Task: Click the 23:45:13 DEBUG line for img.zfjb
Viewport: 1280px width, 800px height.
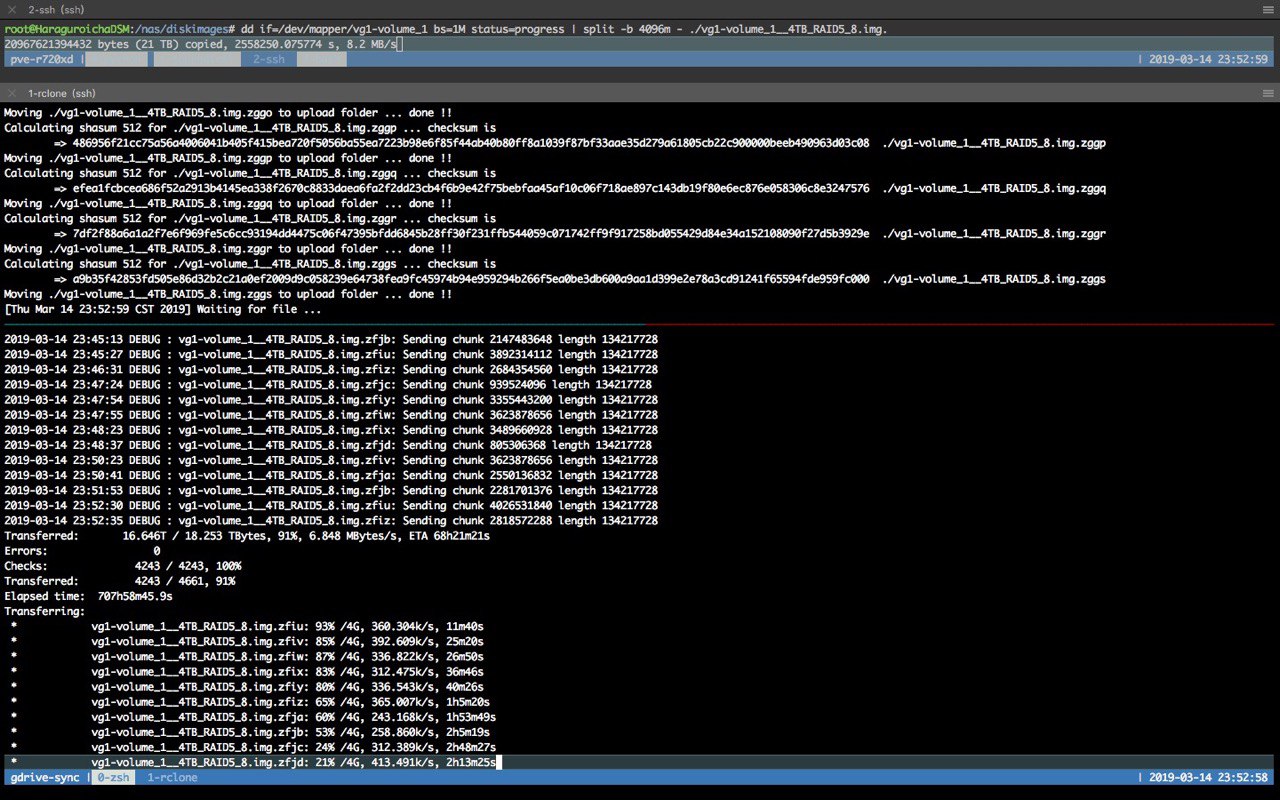Action: point(331,339)
